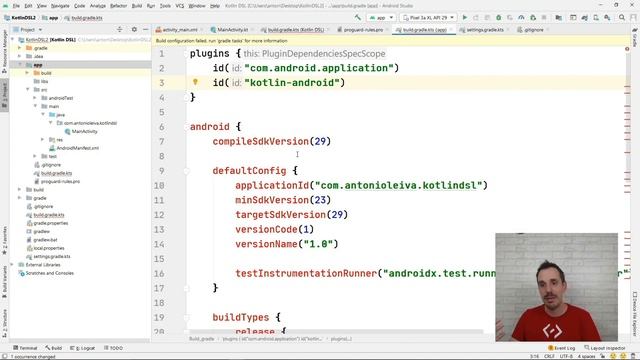Switch to the MainActivity.kt tab

click(x=231, y=30)
